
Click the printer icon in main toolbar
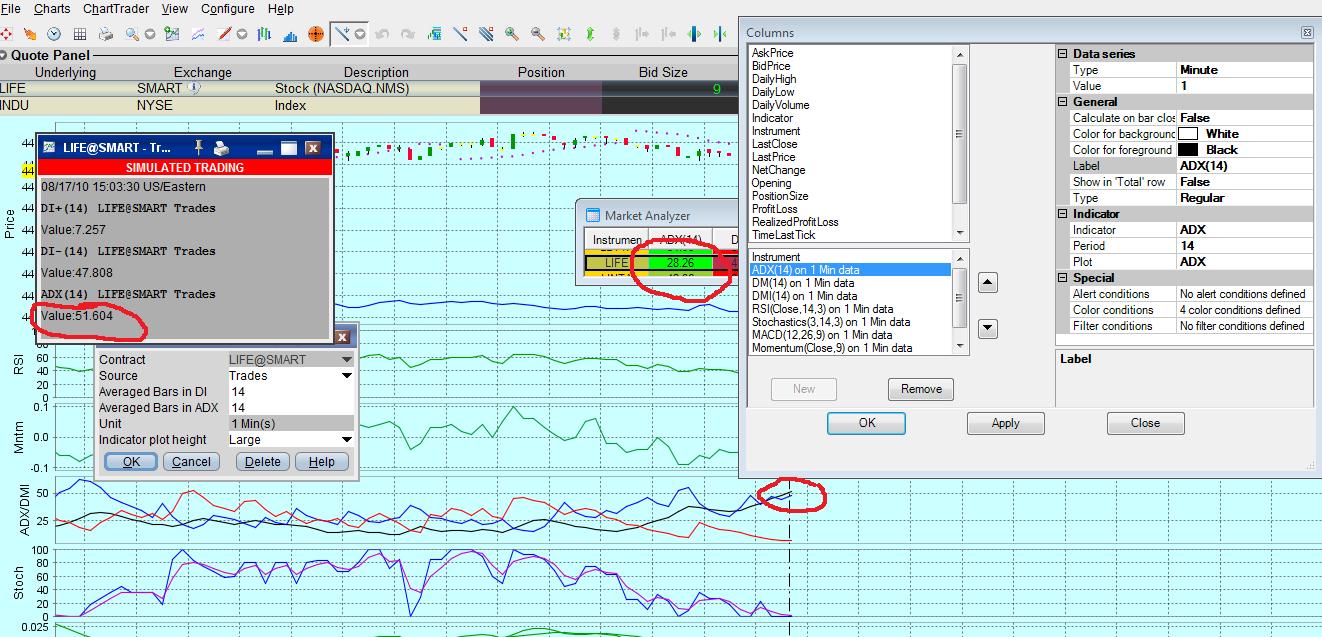point(106,34)
